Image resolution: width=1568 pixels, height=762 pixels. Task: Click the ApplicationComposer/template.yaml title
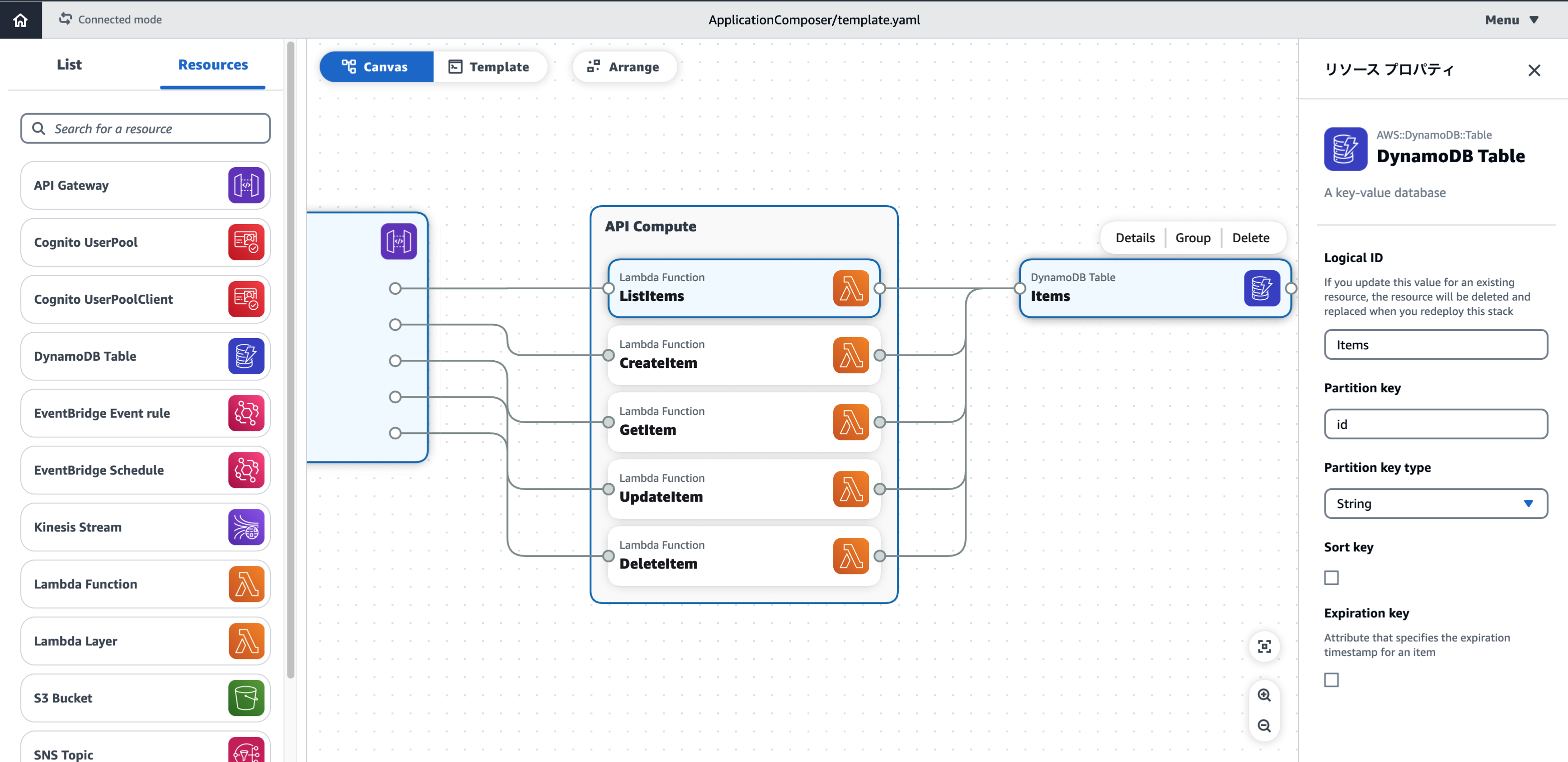pos(814,19)
